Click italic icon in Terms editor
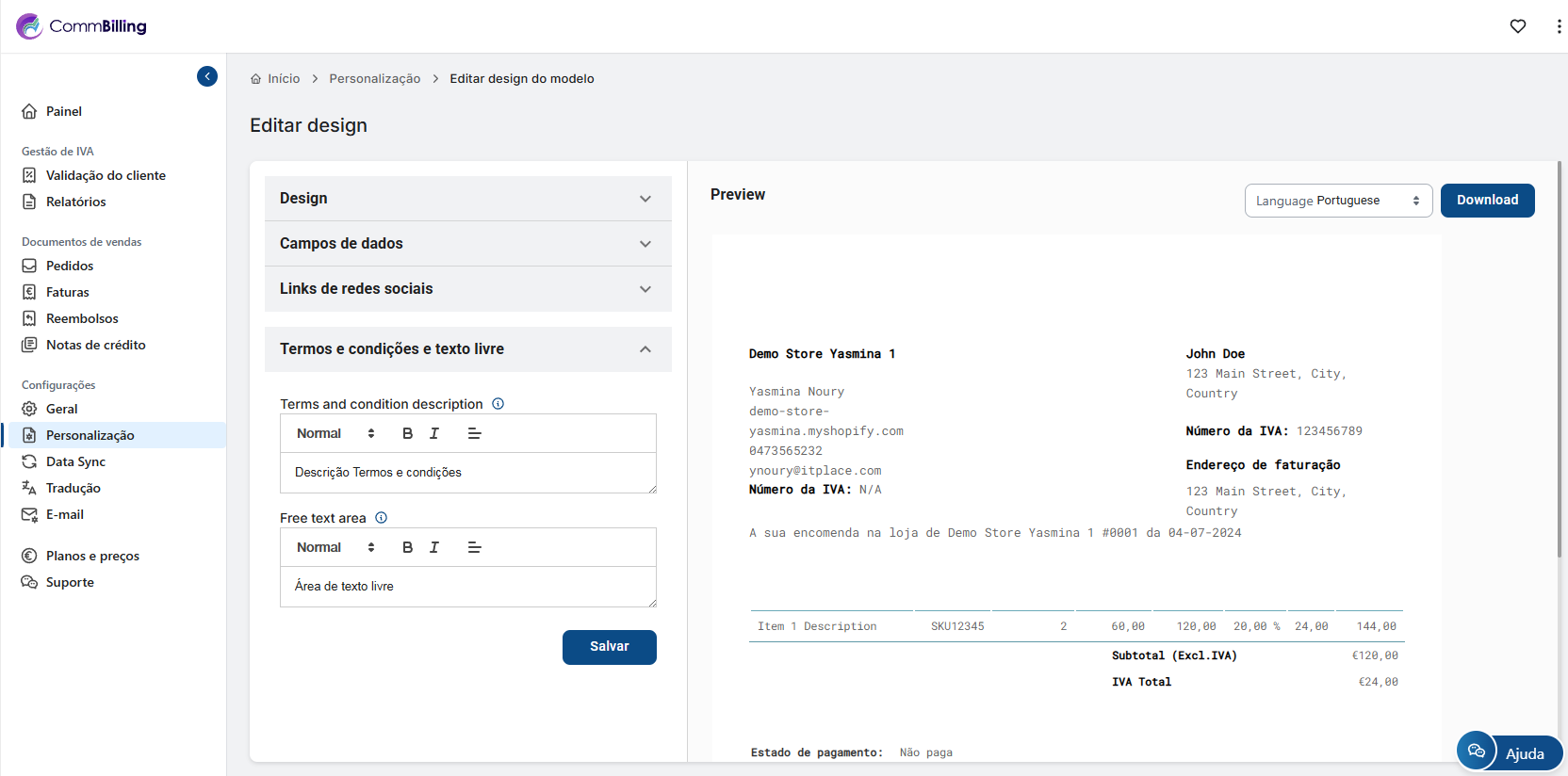Viewport: 1568px width, 776px height. click(434, 433)
